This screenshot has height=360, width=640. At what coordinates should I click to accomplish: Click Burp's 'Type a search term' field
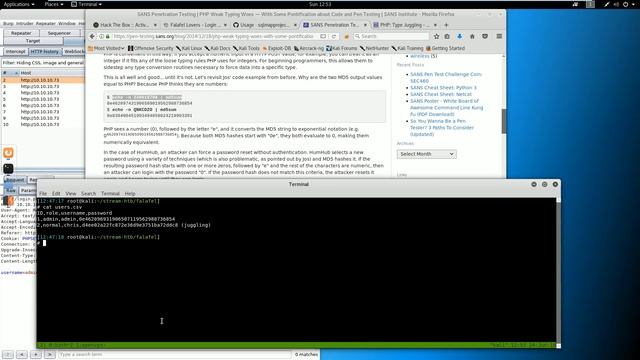coord(174,354)
